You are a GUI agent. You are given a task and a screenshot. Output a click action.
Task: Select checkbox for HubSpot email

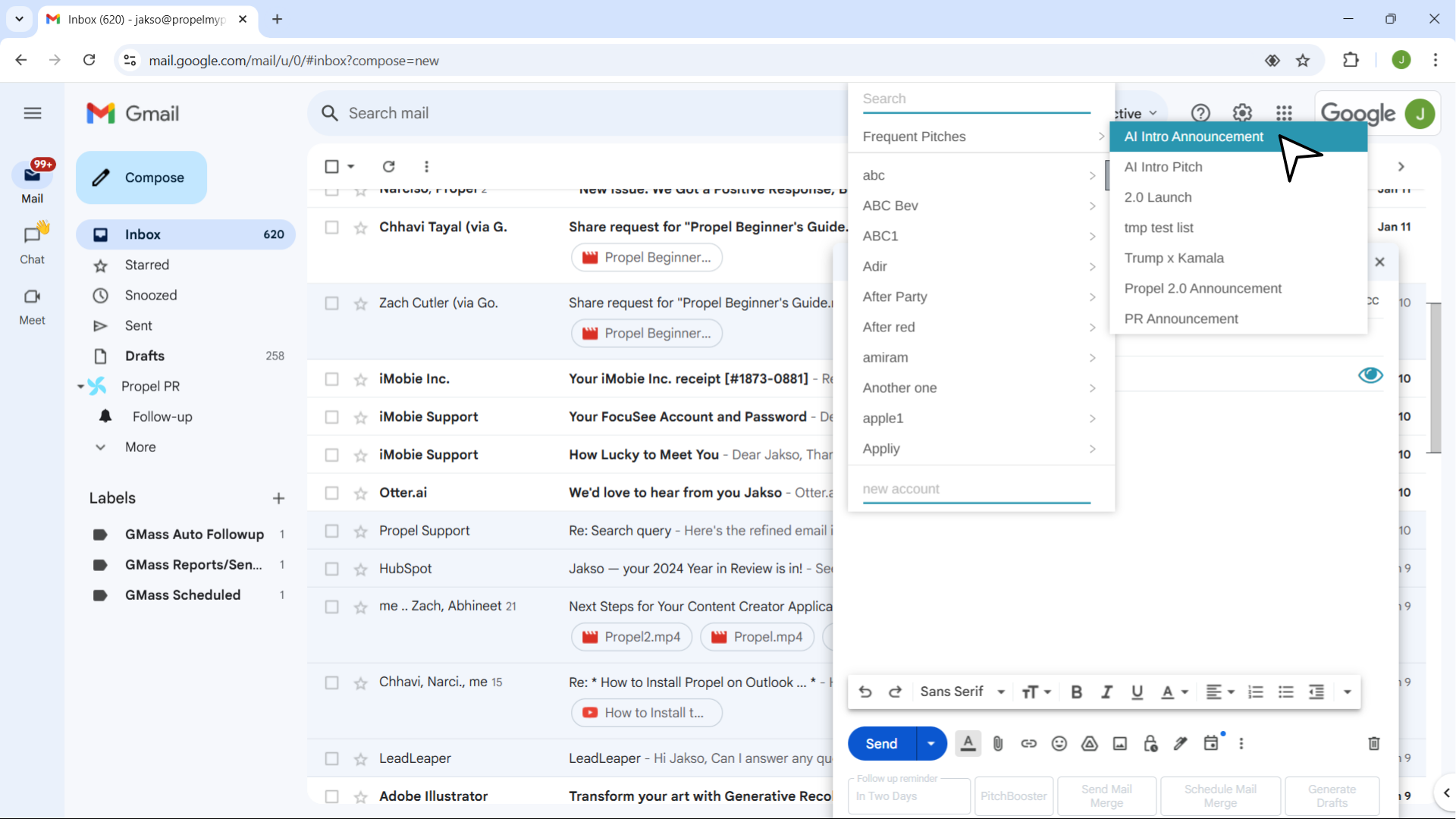(x=331, y=568)
